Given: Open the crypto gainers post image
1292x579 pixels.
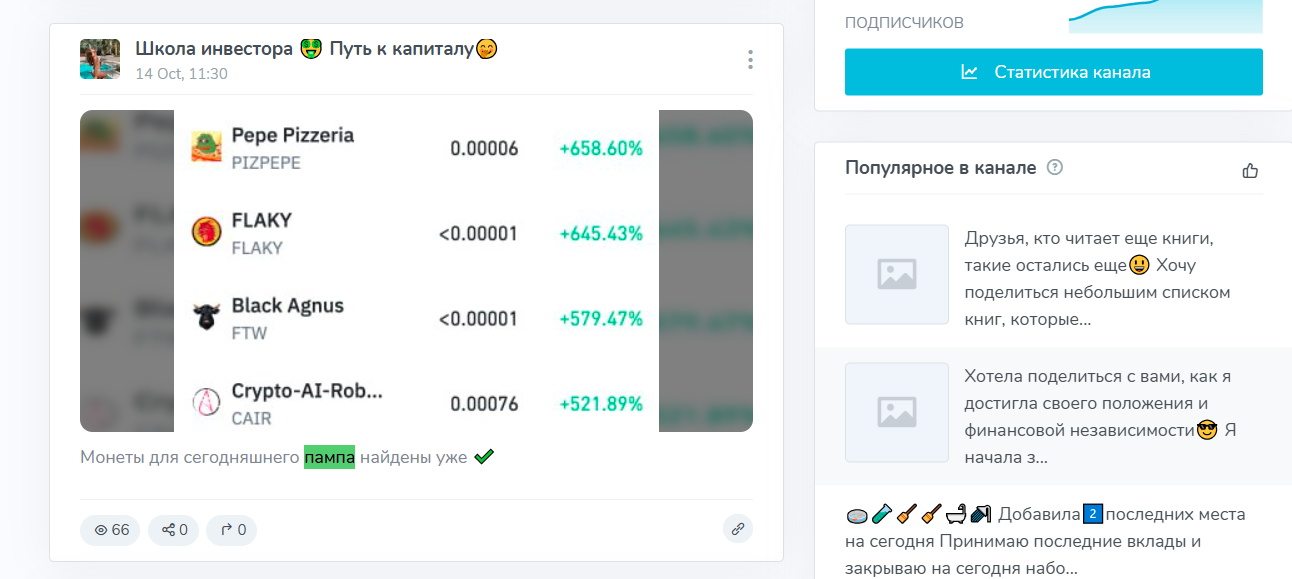Looking at the screenshot, I should tap(416, 271).
